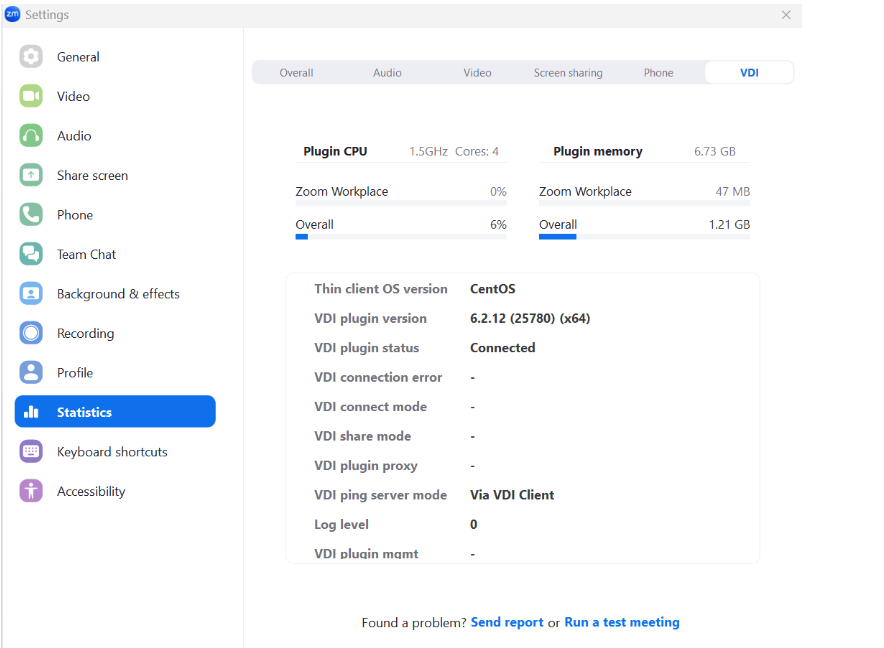Image resolution: width=884 pixels, height=648 pixels.
Task: Open Profile settings label
Action: coord(75,373)
